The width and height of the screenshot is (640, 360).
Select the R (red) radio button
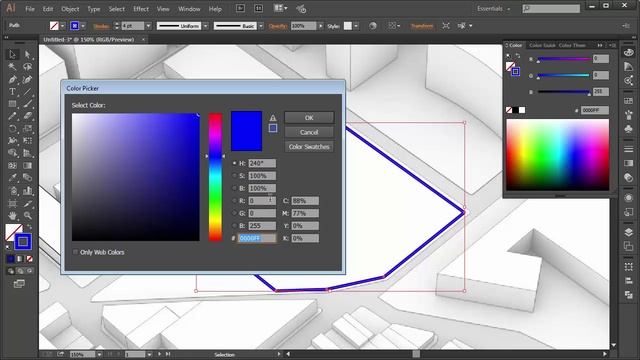coord(234,201)
